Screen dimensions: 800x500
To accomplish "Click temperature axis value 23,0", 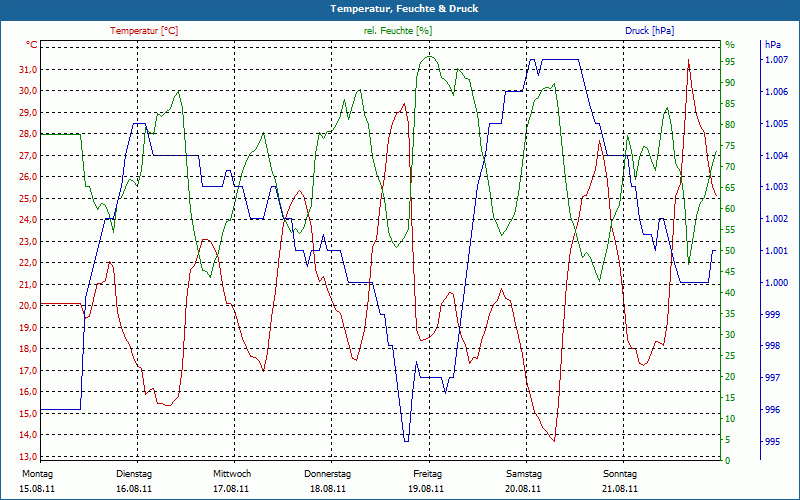I will [28, 241].
